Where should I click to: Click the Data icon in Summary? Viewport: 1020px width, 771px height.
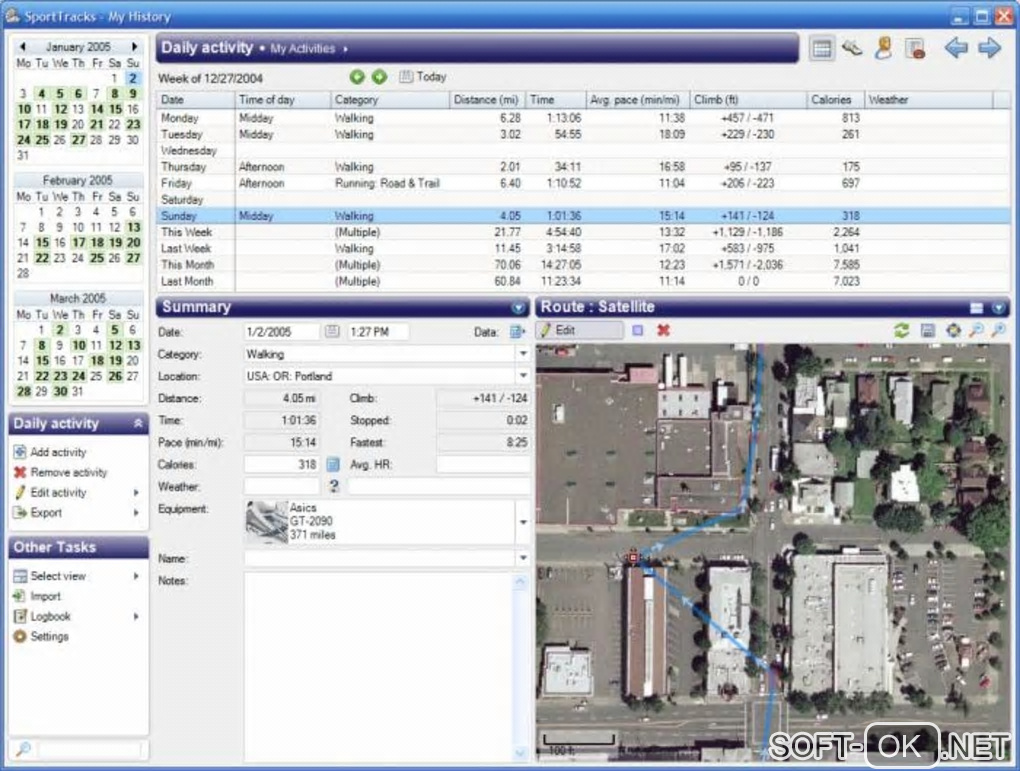[517, 332]
